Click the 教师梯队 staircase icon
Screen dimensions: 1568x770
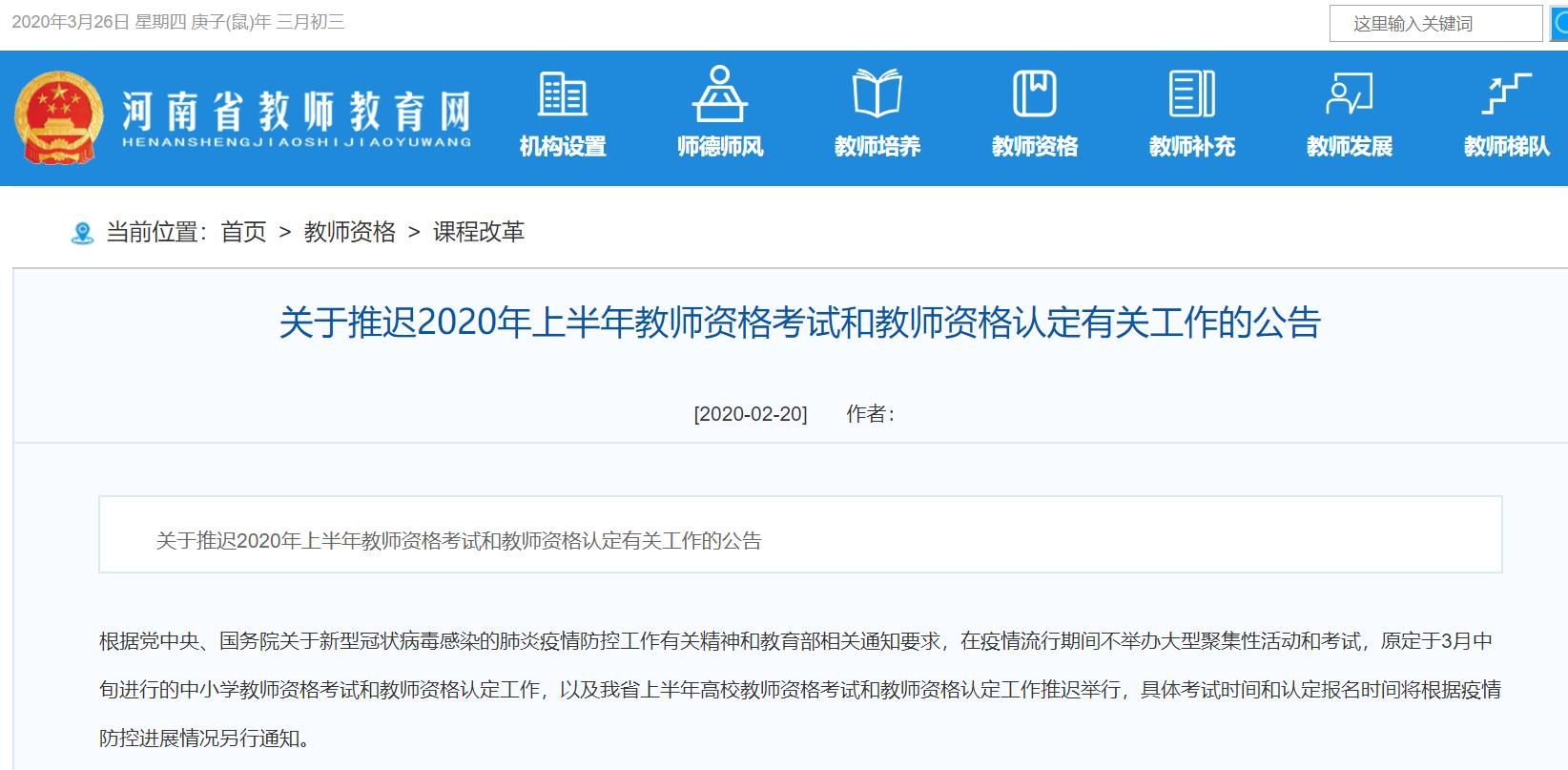1507,94
